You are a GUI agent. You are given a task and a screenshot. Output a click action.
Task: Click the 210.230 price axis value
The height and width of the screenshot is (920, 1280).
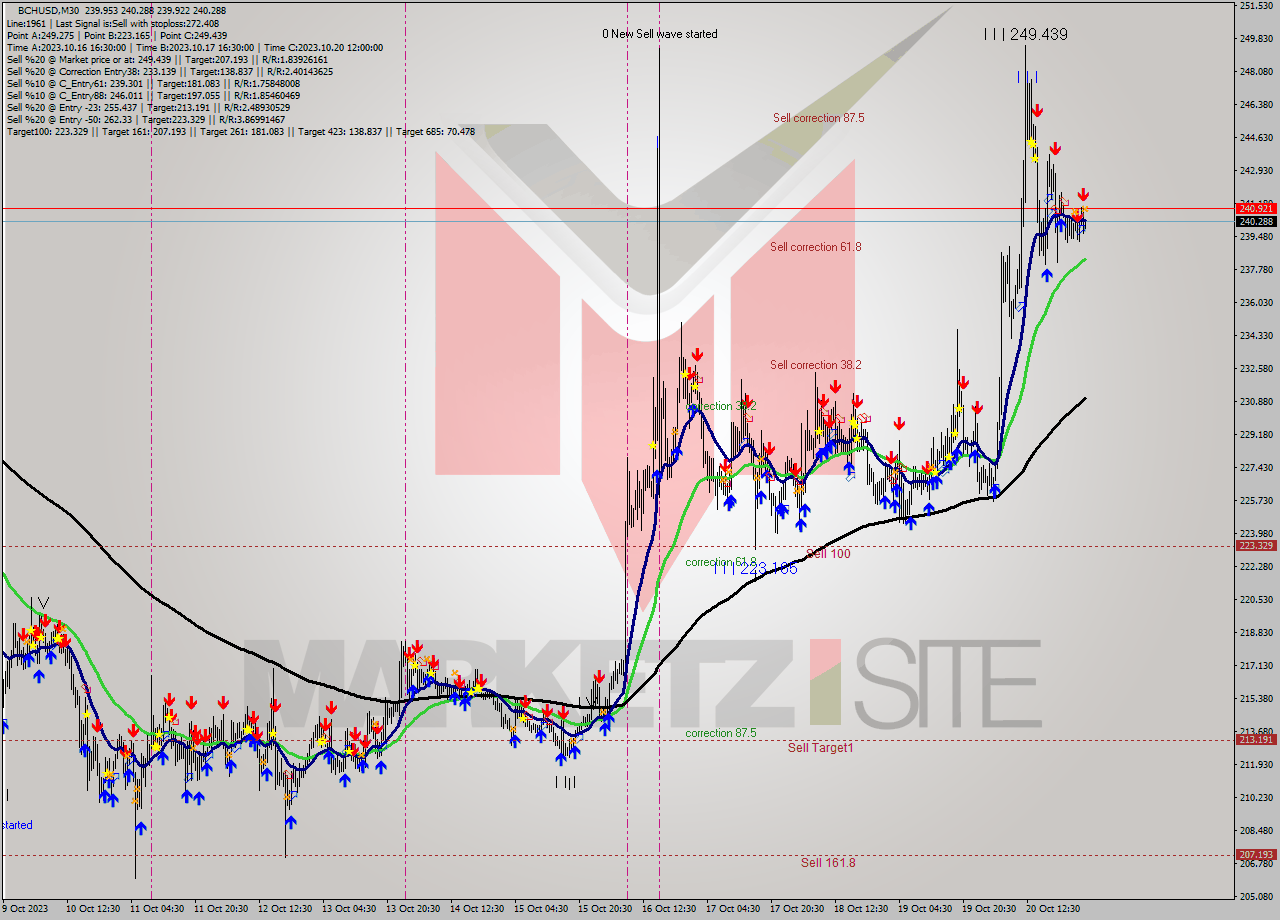tap(1257, 798)
